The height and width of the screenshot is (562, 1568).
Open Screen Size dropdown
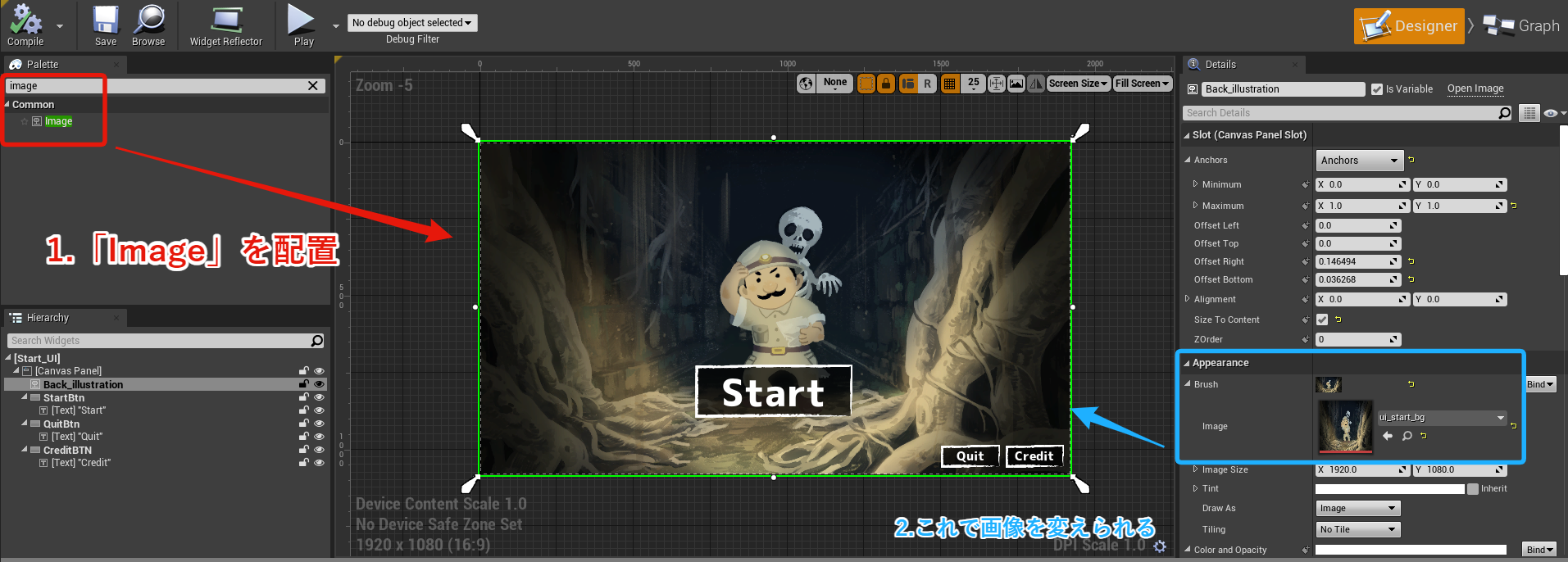(1078, 84)
